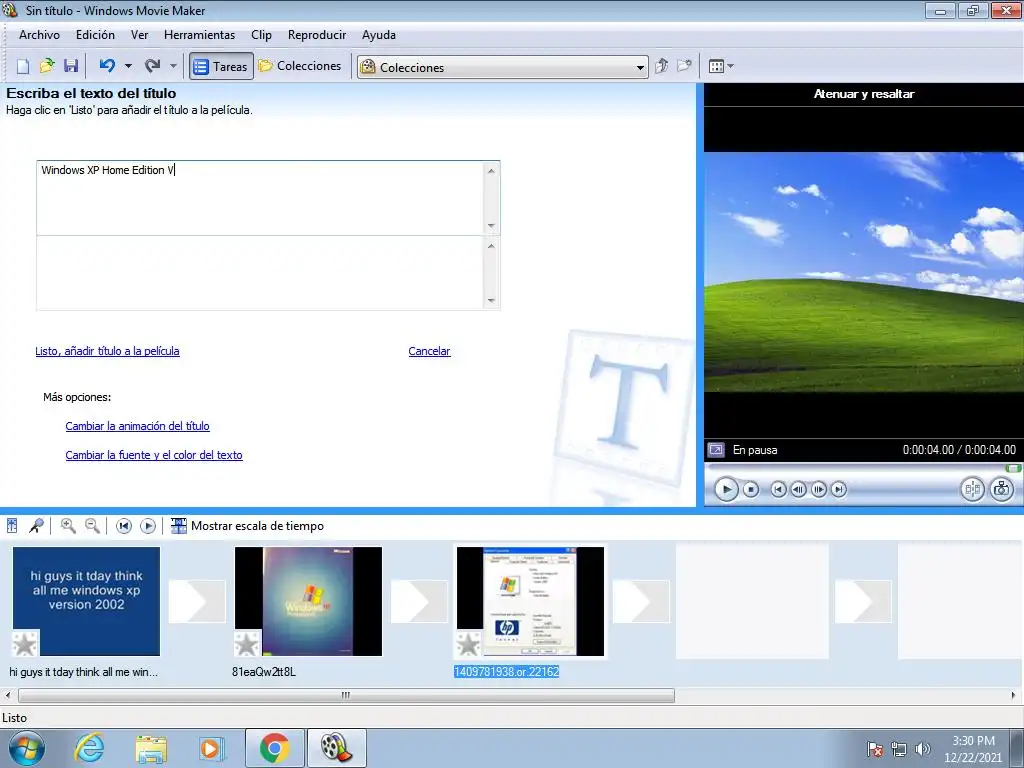The image size is (1024, 768).
Task: Open the Ver menu
Action: [140, 35]
